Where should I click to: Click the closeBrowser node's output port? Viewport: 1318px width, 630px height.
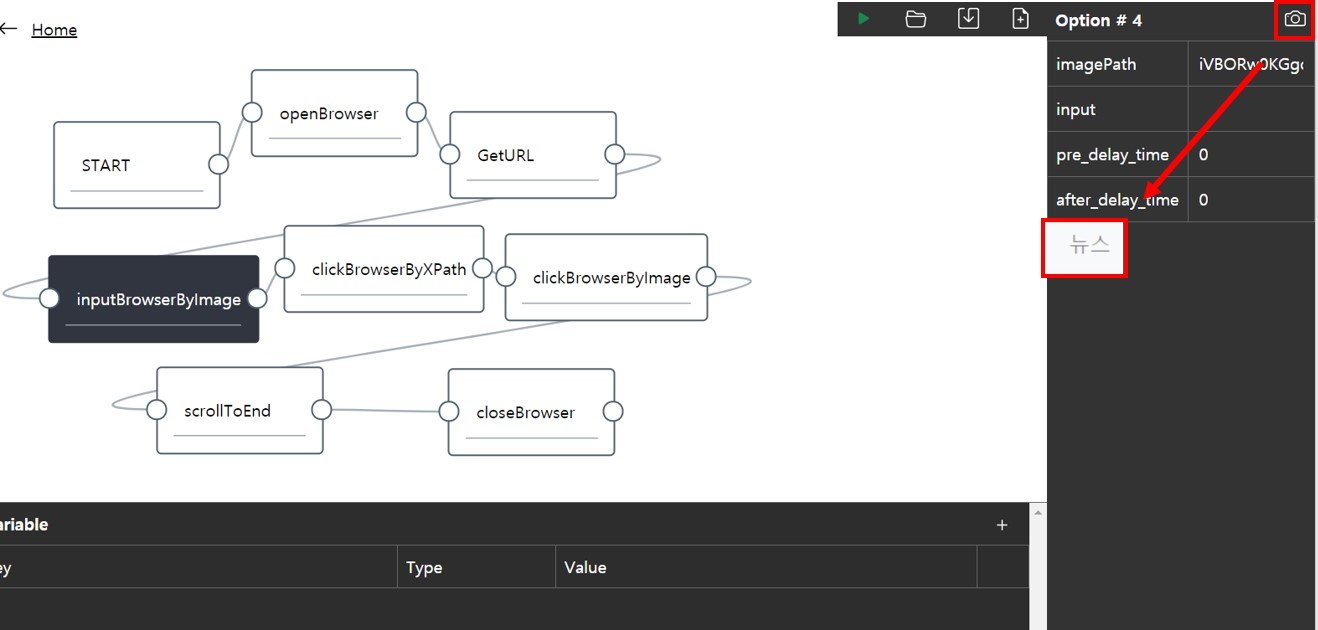pyautogui.click(x=613, y=411)
